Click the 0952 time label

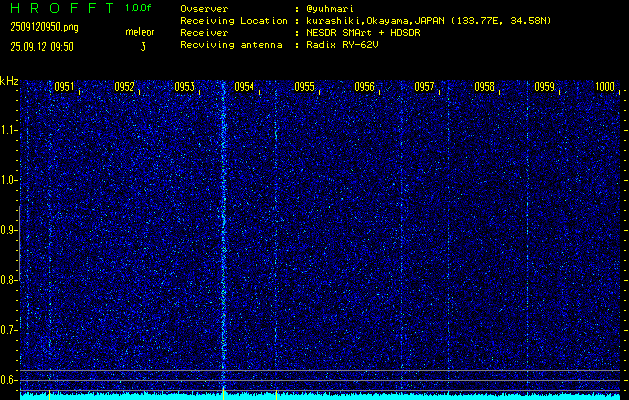(x=124, y=87)
